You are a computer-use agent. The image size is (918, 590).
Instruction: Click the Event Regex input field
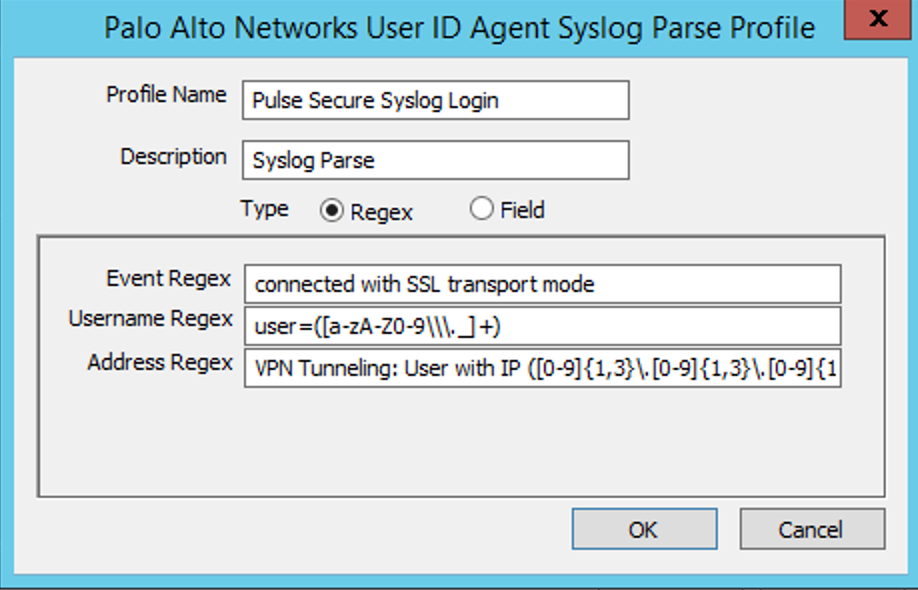544,283
